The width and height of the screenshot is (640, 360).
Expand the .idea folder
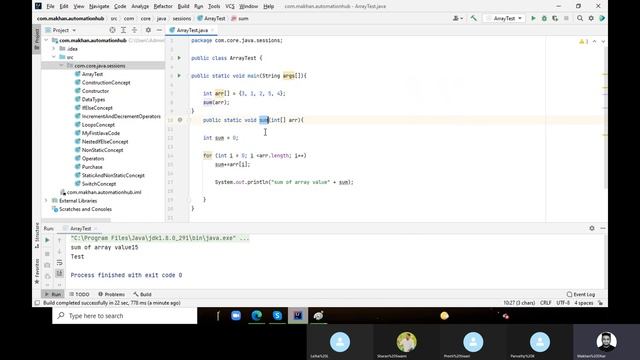point(53,49)
